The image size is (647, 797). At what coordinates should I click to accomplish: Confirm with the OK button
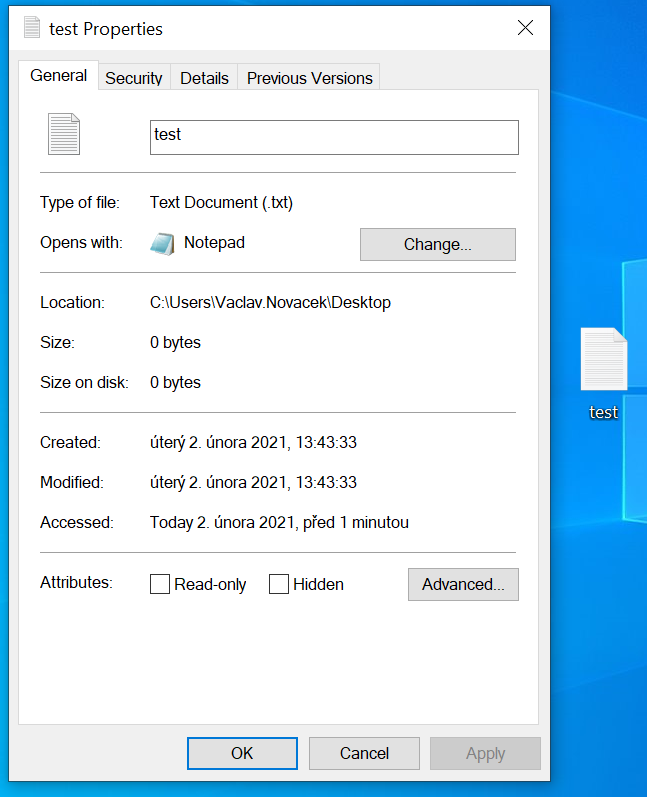(x=242, y=753)
